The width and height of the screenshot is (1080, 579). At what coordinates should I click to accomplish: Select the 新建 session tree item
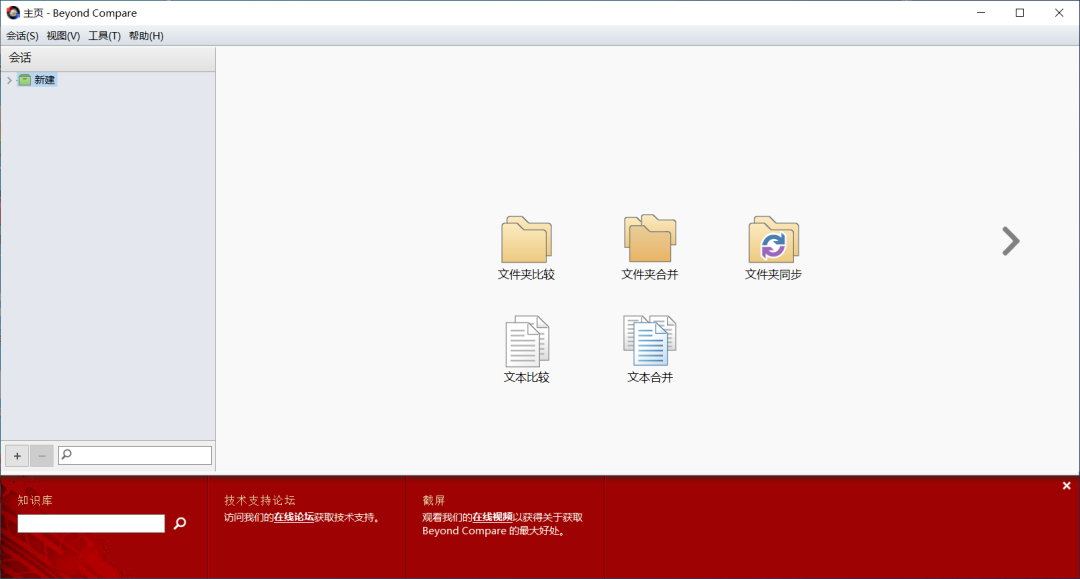(45, 80)
